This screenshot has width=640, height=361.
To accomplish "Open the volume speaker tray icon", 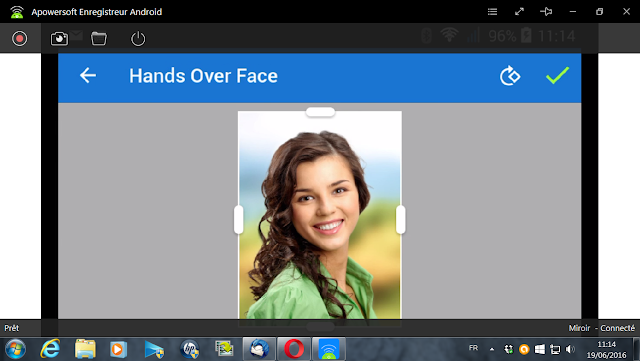I will (570, 349).
